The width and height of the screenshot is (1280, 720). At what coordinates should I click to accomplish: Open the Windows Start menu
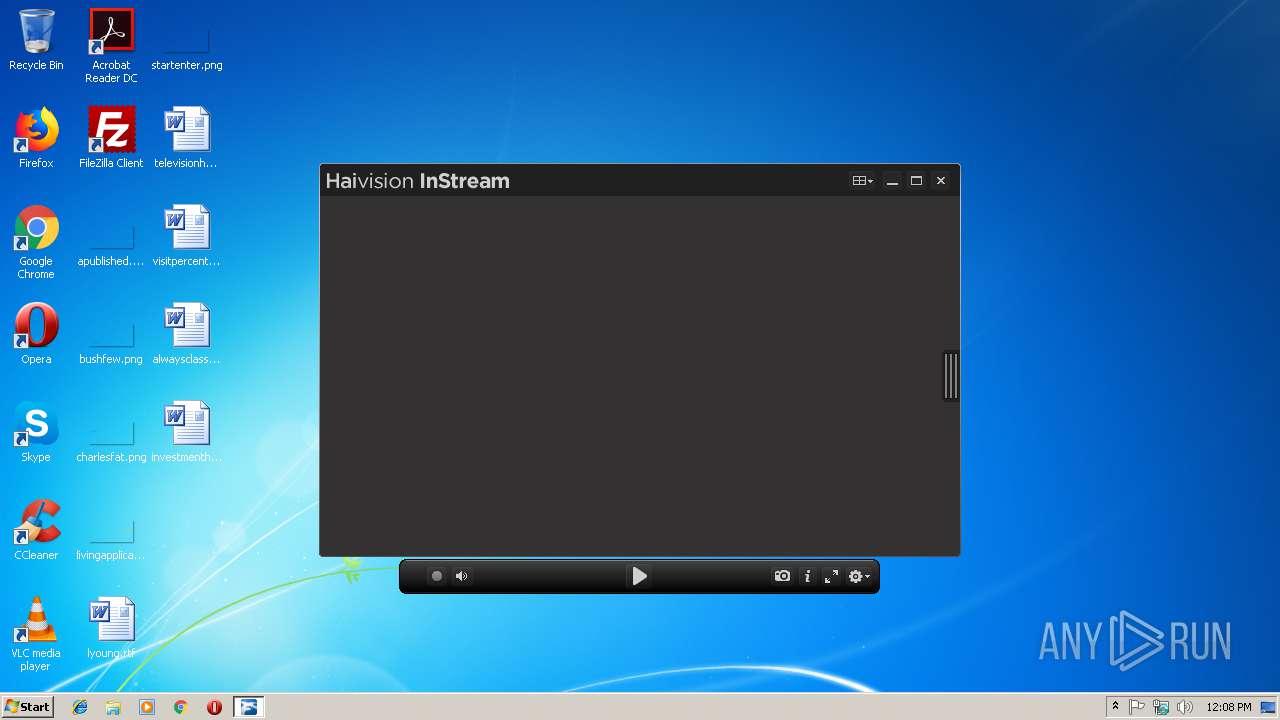point(28,707)
